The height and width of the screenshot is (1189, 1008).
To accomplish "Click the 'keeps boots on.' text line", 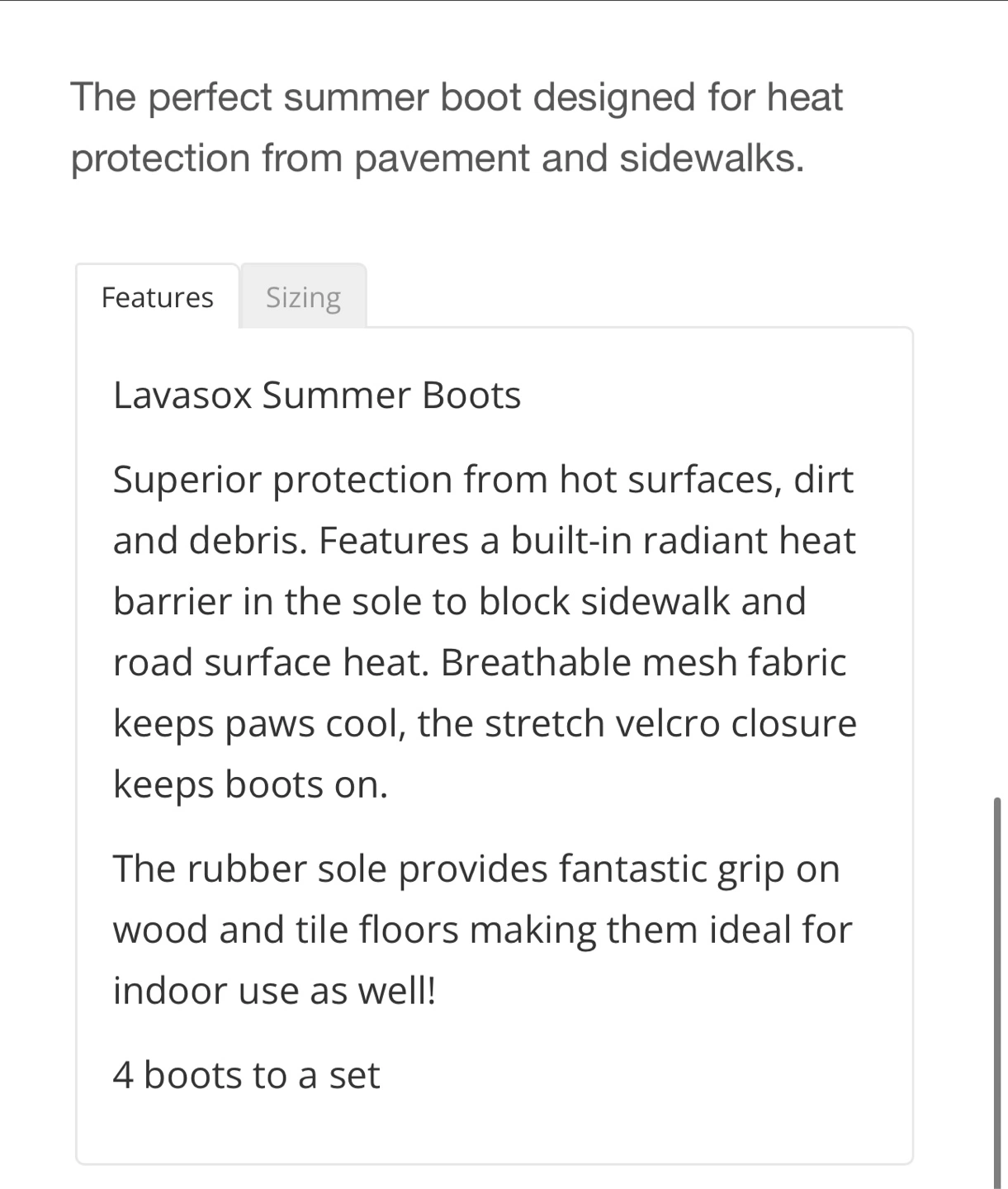I will 250,784.
